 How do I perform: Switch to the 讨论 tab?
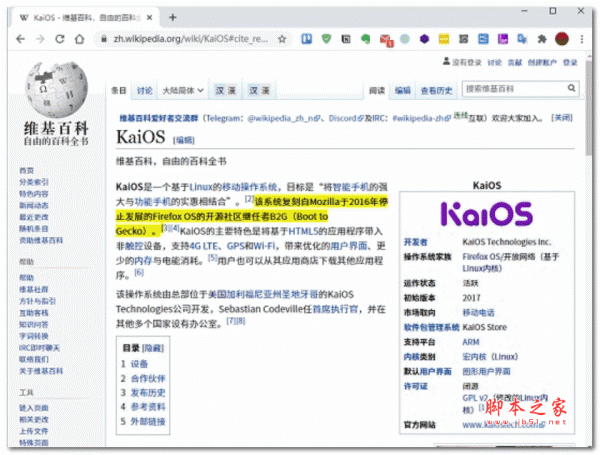point(145,89)
